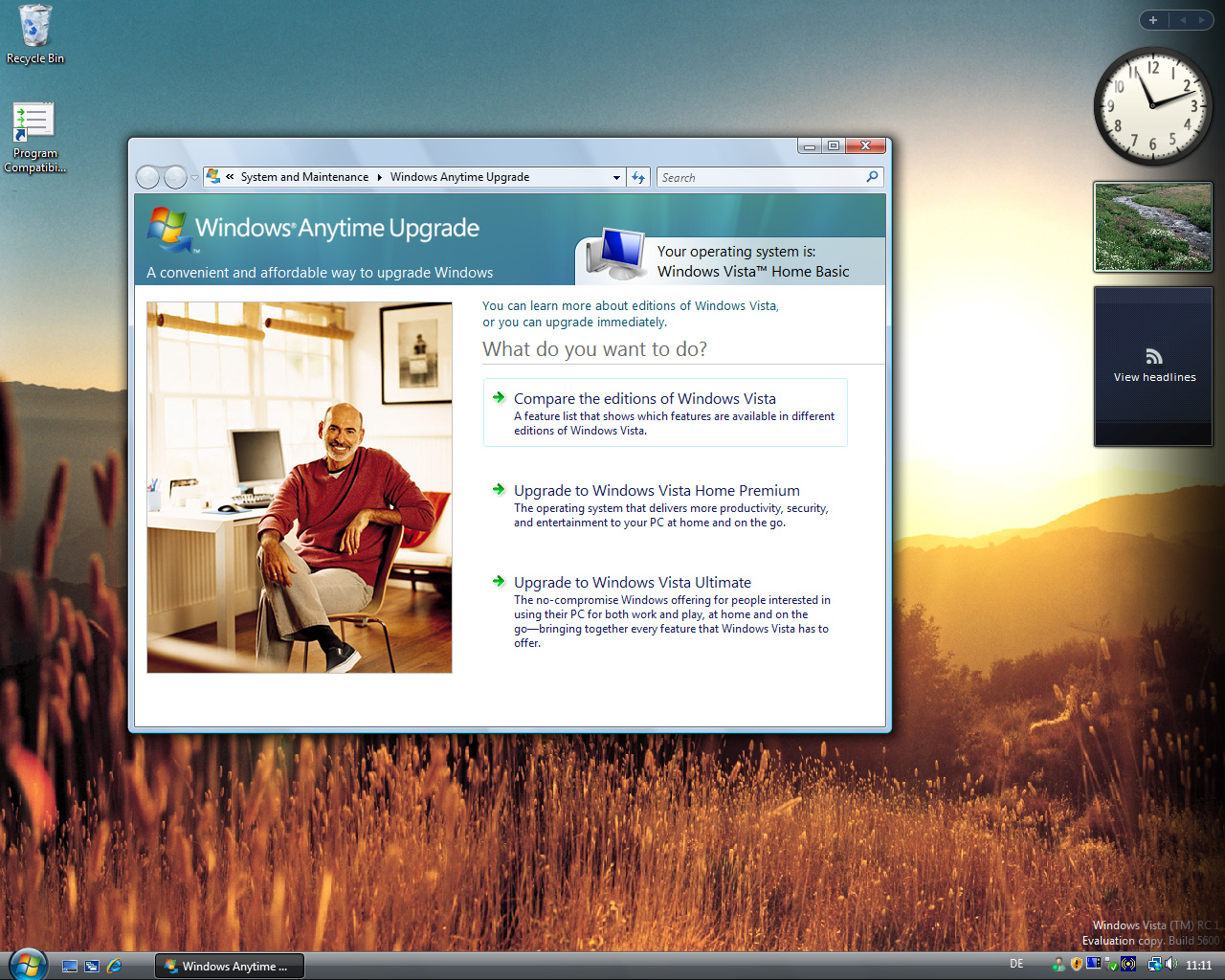Click the 'What do you want to do?' heading
This screenshot has width=1225, height=980.
[594, 349]
